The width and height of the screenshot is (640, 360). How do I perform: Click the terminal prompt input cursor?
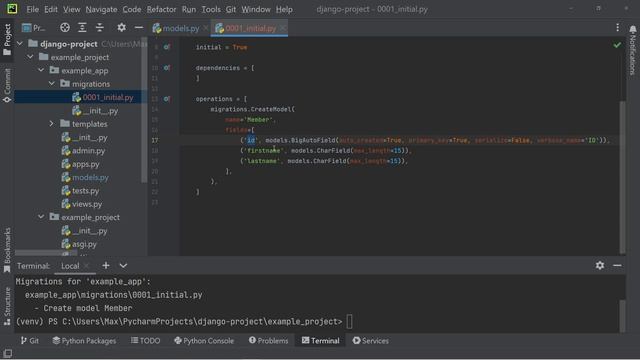click(349, 322)
